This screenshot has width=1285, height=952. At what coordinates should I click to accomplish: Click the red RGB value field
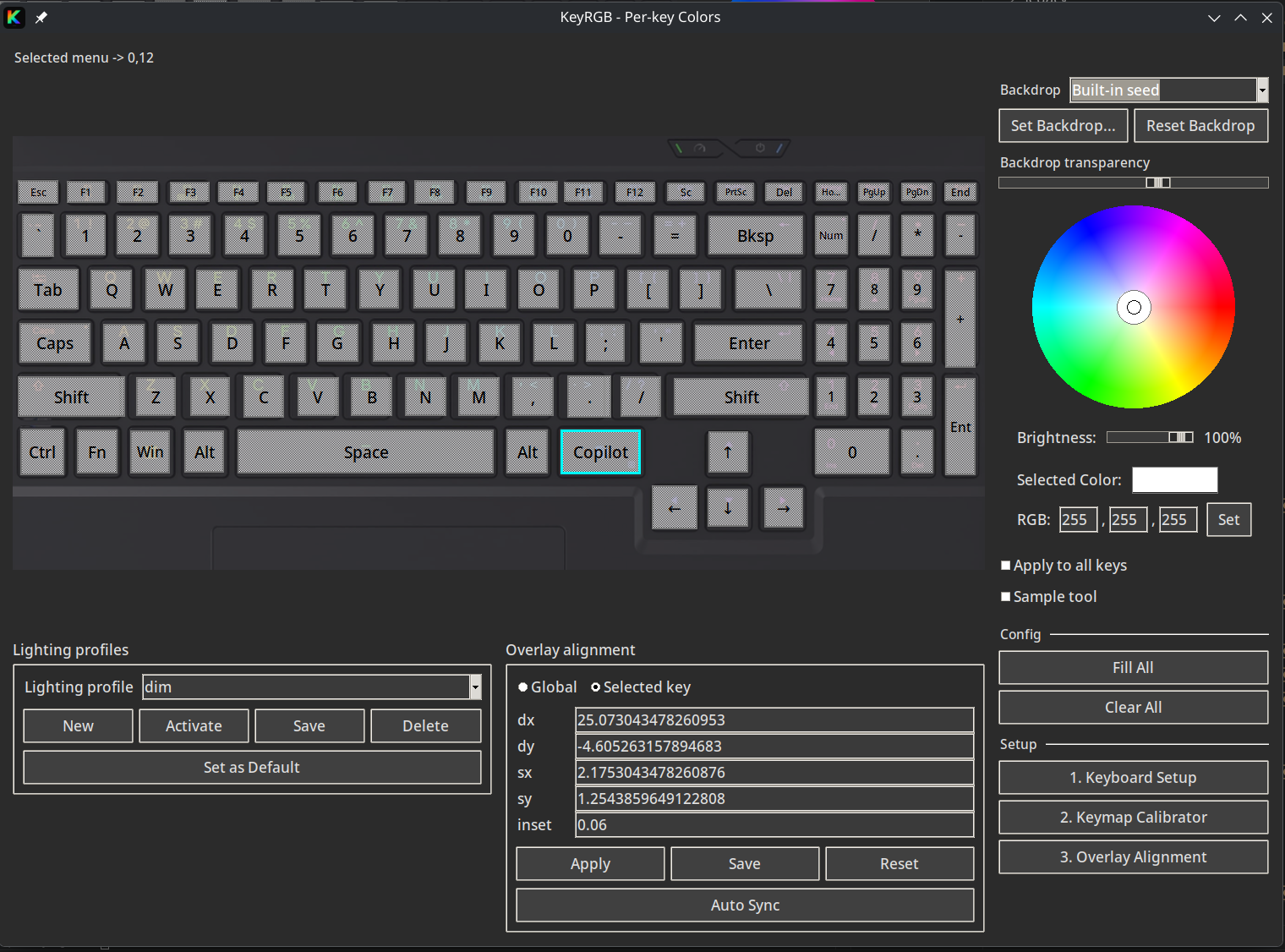(x=1079, y=520)
